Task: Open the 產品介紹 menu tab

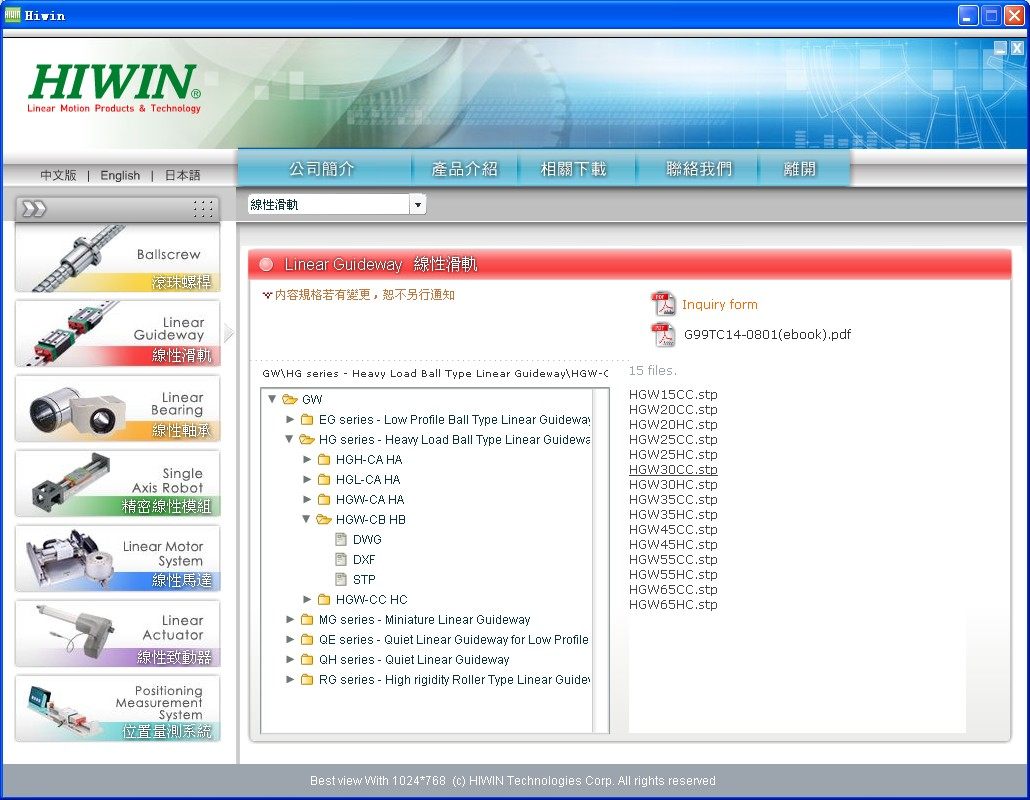Action: pos(464,169)
